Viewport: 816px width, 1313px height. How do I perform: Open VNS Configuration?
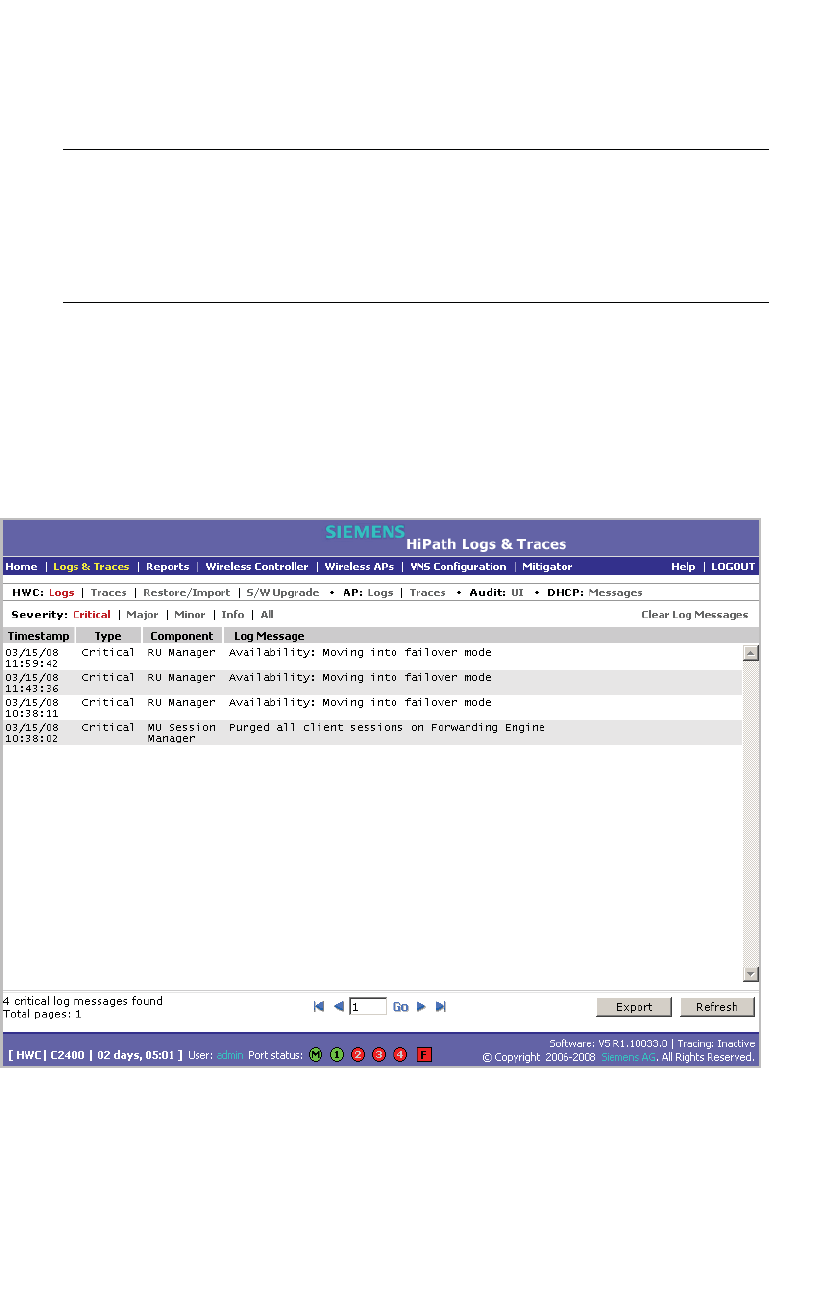point(458,566)
